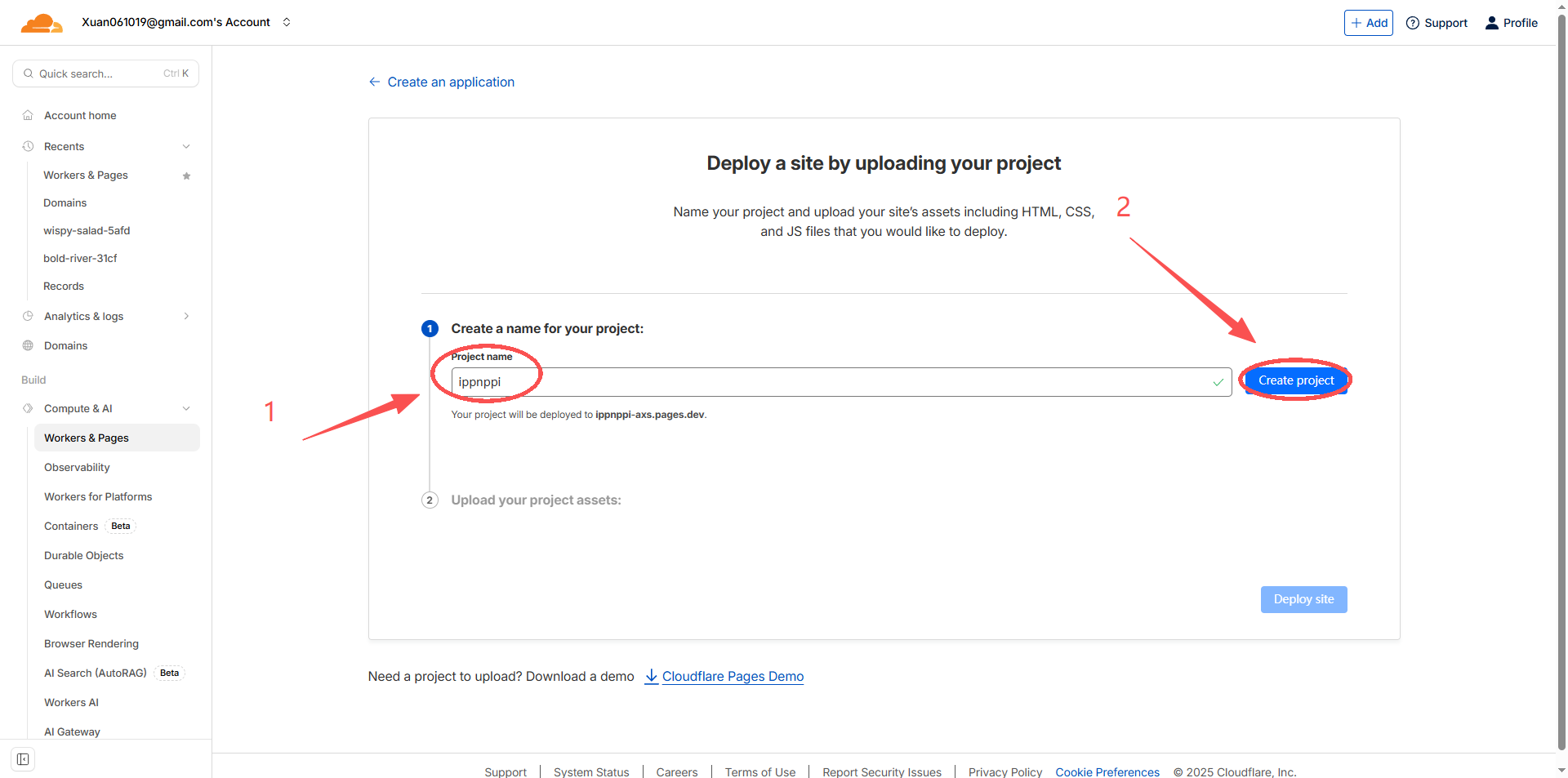Open Cookie Preferences link
Screen dimensions: 1568x778
coord(1107,771)
